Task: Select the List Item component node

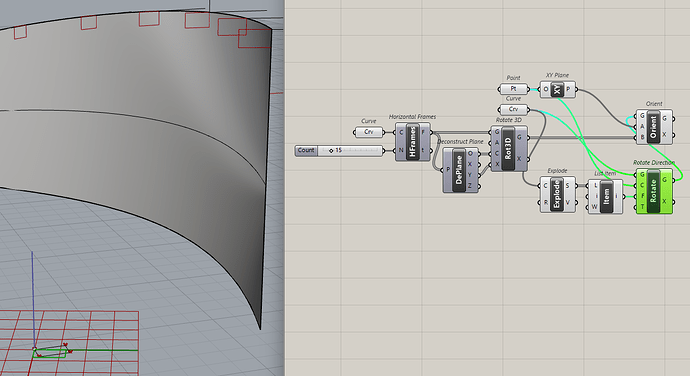Action: [x=606, y=196]
